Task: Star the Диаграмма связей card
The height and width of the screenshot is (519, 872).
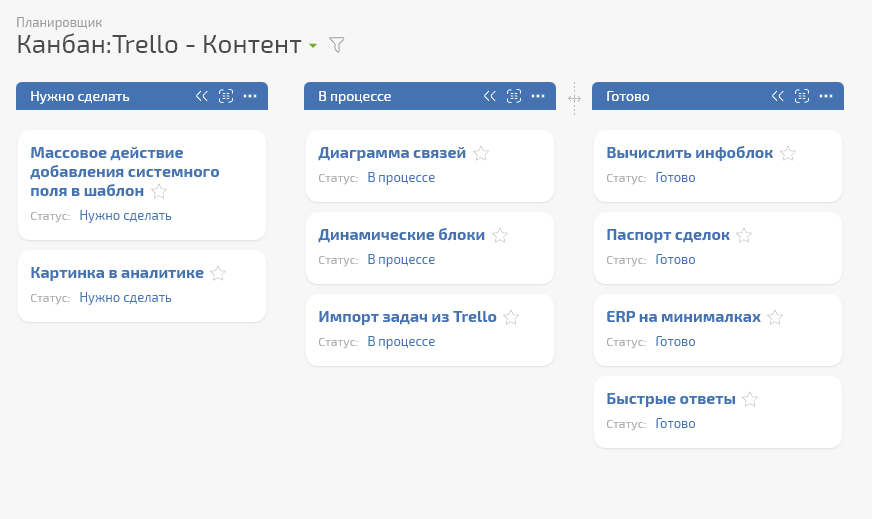Action: coord(481,153)
